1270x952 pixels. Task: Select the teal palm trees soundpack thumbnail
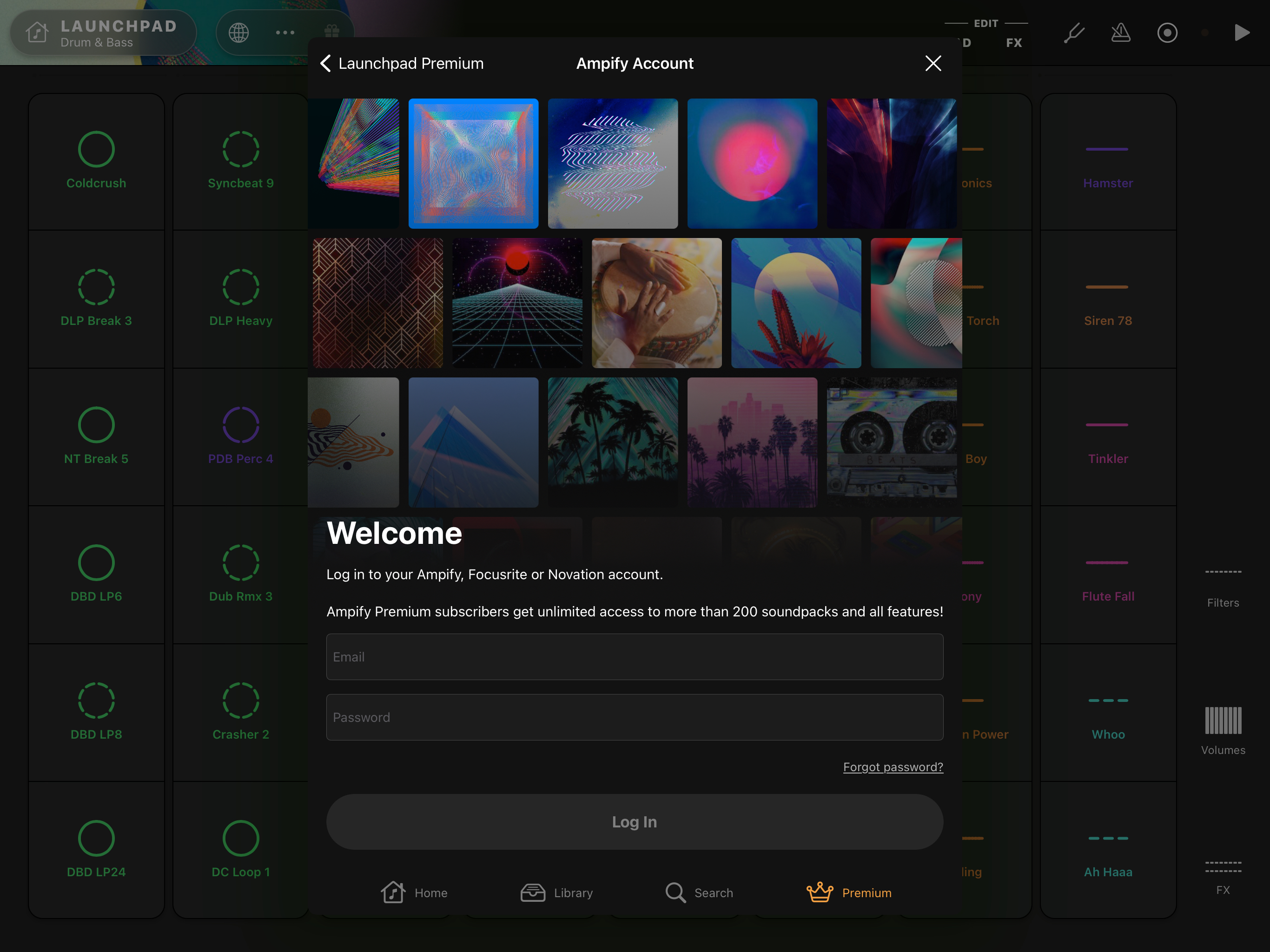point(613,442)
